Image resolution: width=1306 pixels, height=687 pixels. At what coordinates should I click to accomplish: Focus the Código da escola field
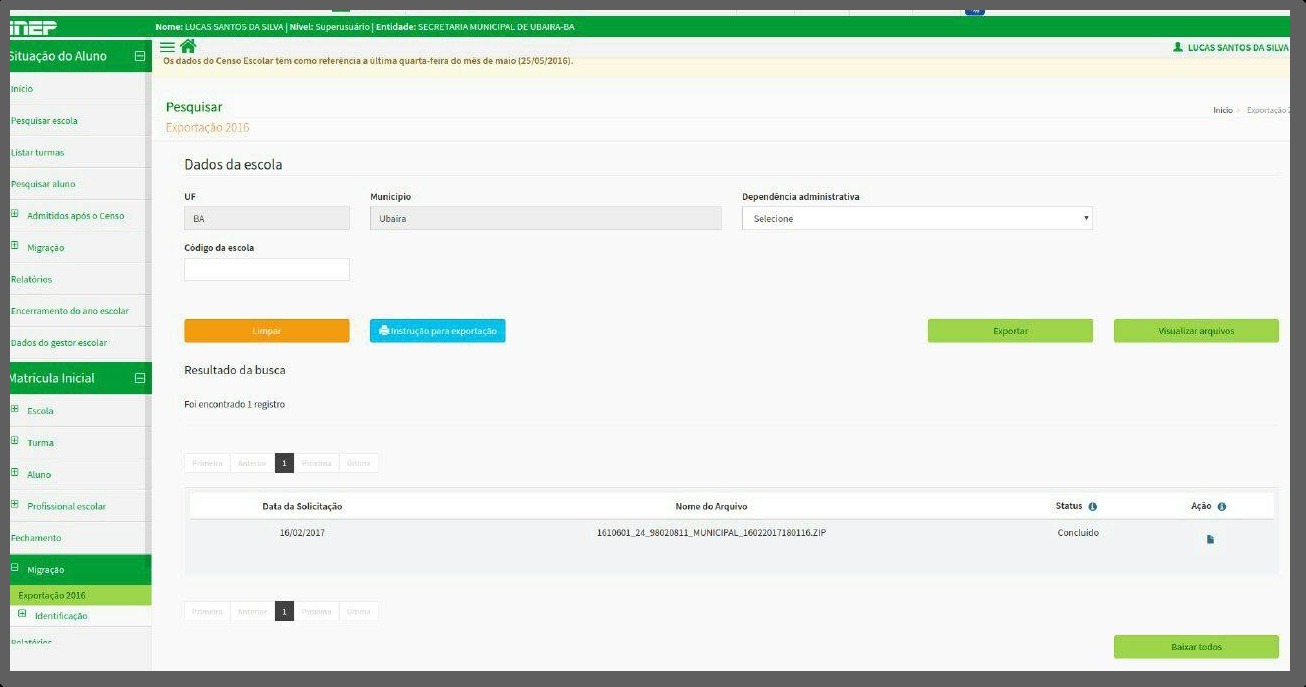coord(267,269)
